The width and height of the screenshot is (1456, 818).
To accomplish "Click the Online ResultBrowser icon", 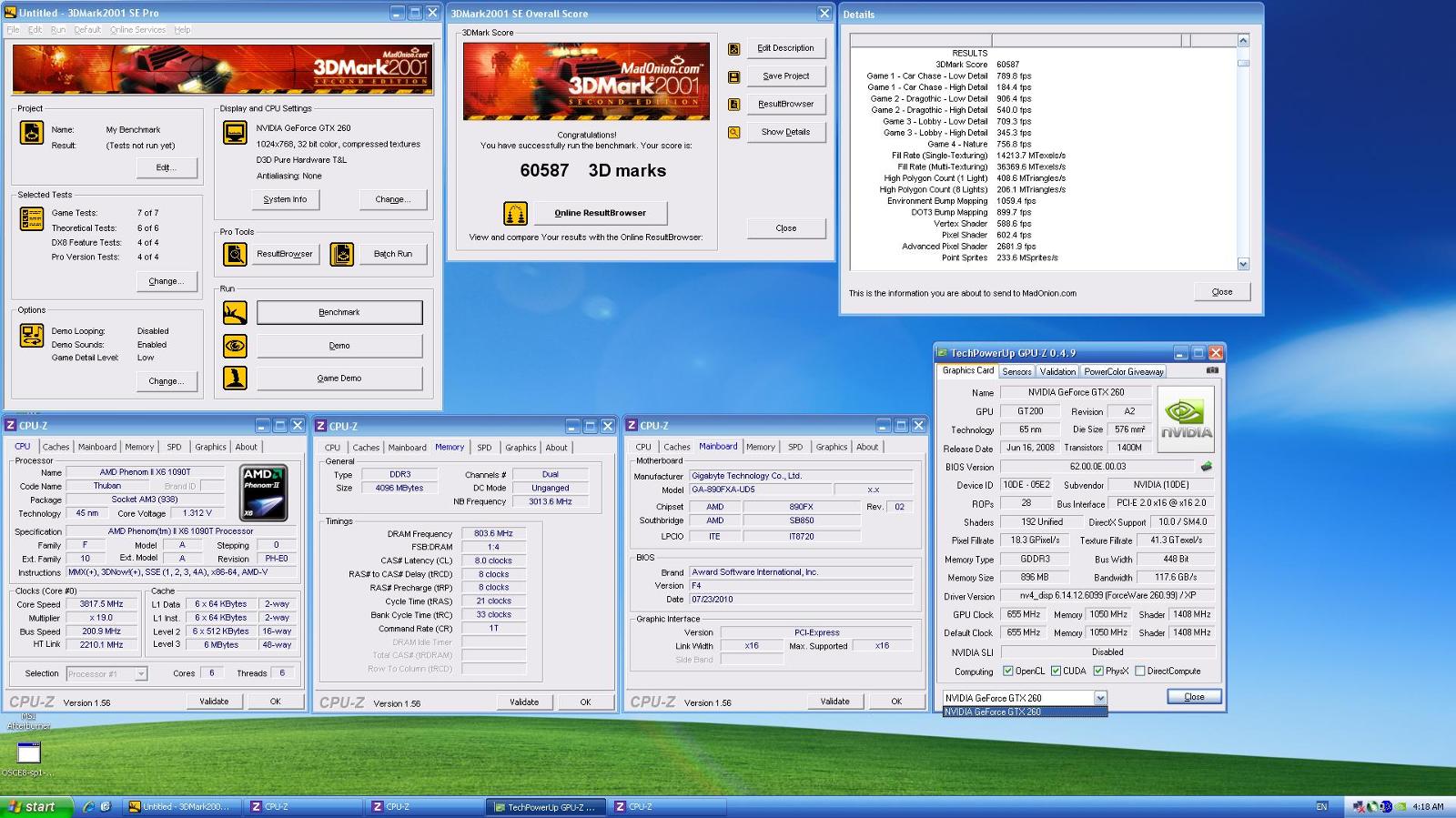I will (x=516, y=213).
